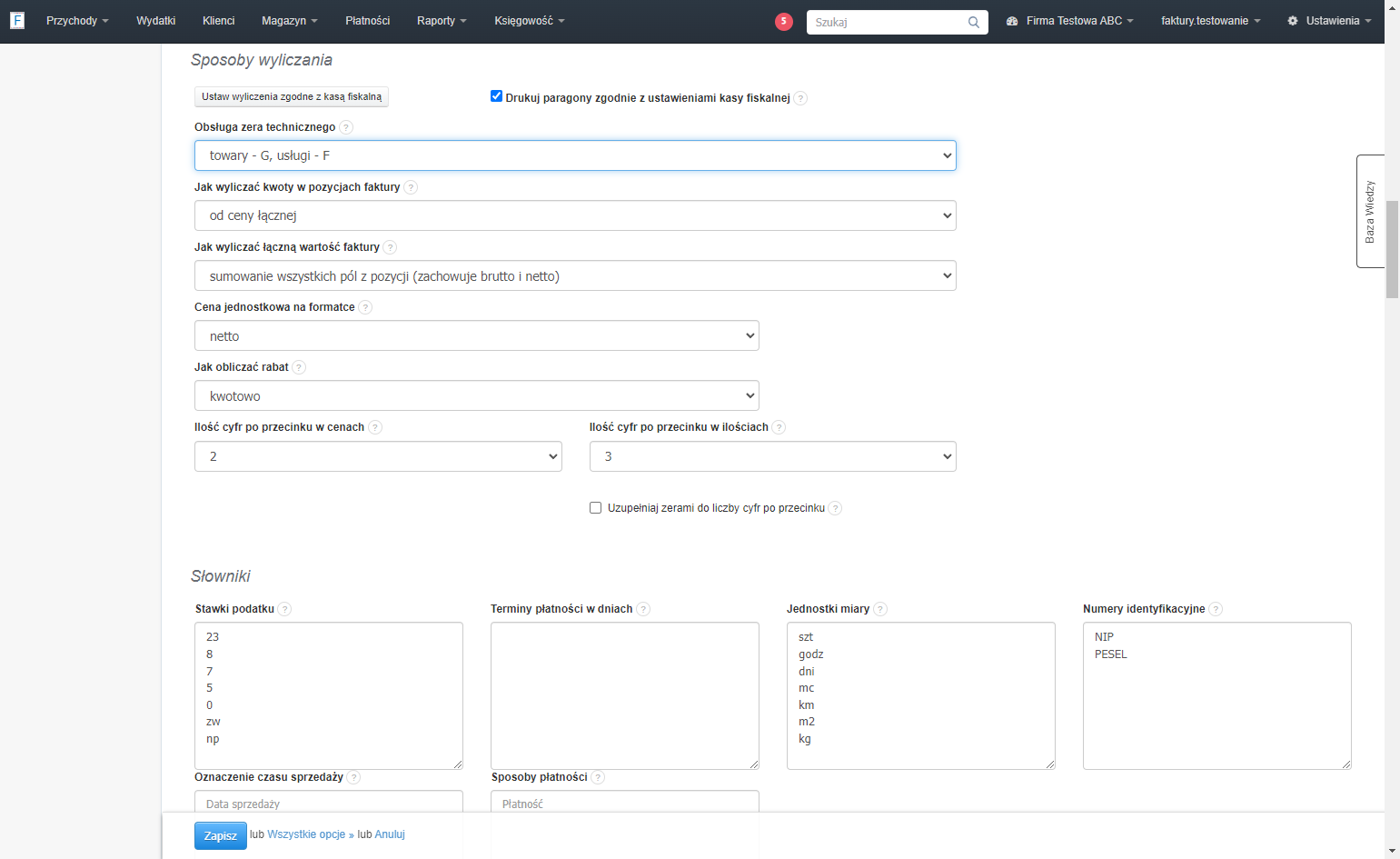The image size is (1400, 859).
Task: Open the 'od ceny łącznej' calculation dropdown
Action: coord(575,215)
